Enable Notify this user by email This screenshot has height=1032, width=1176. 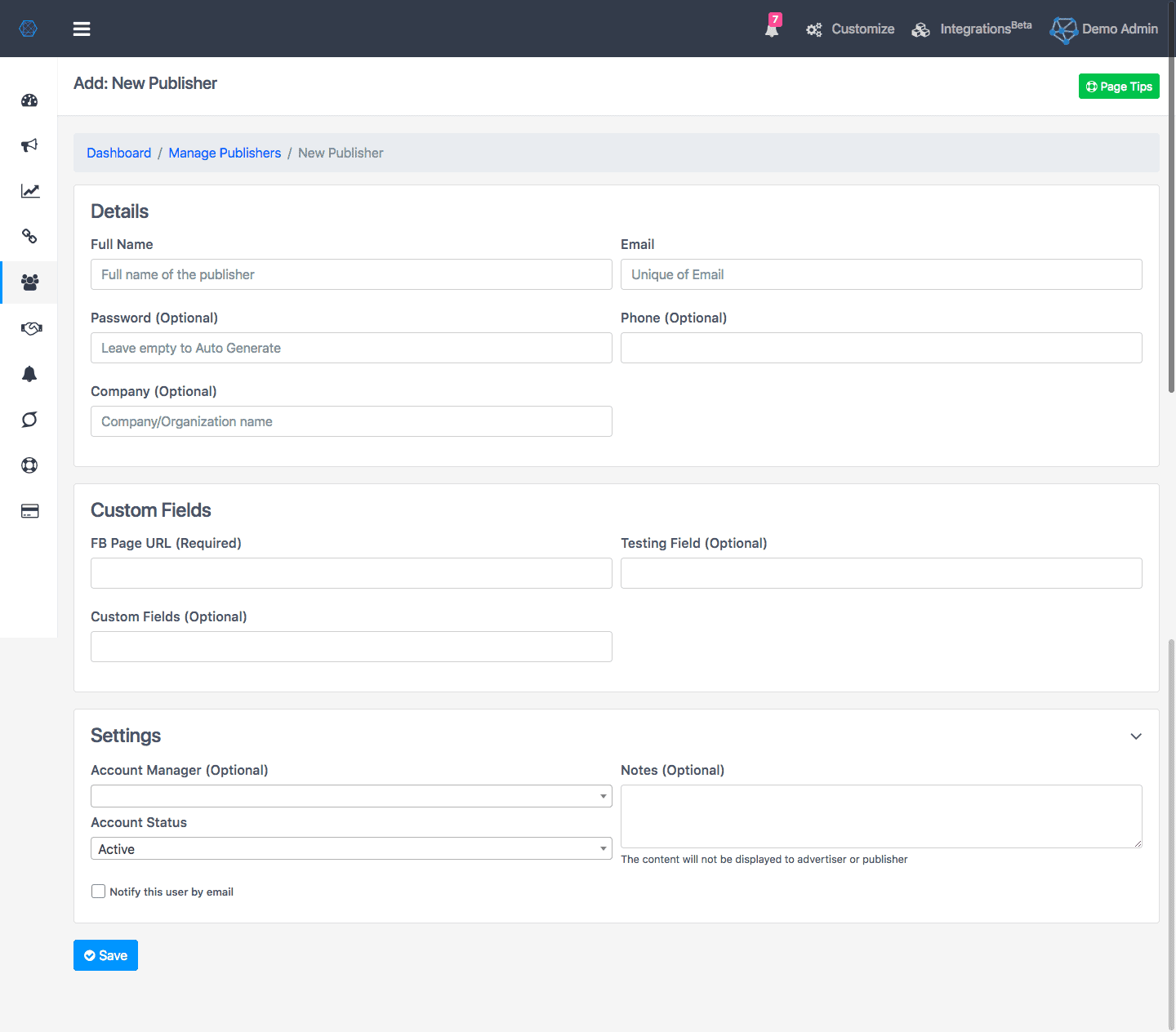click(99, 892)
